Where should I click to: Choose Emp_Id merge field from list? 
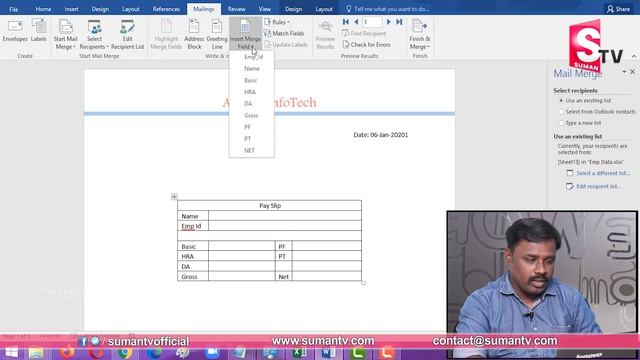click(252, 57)
